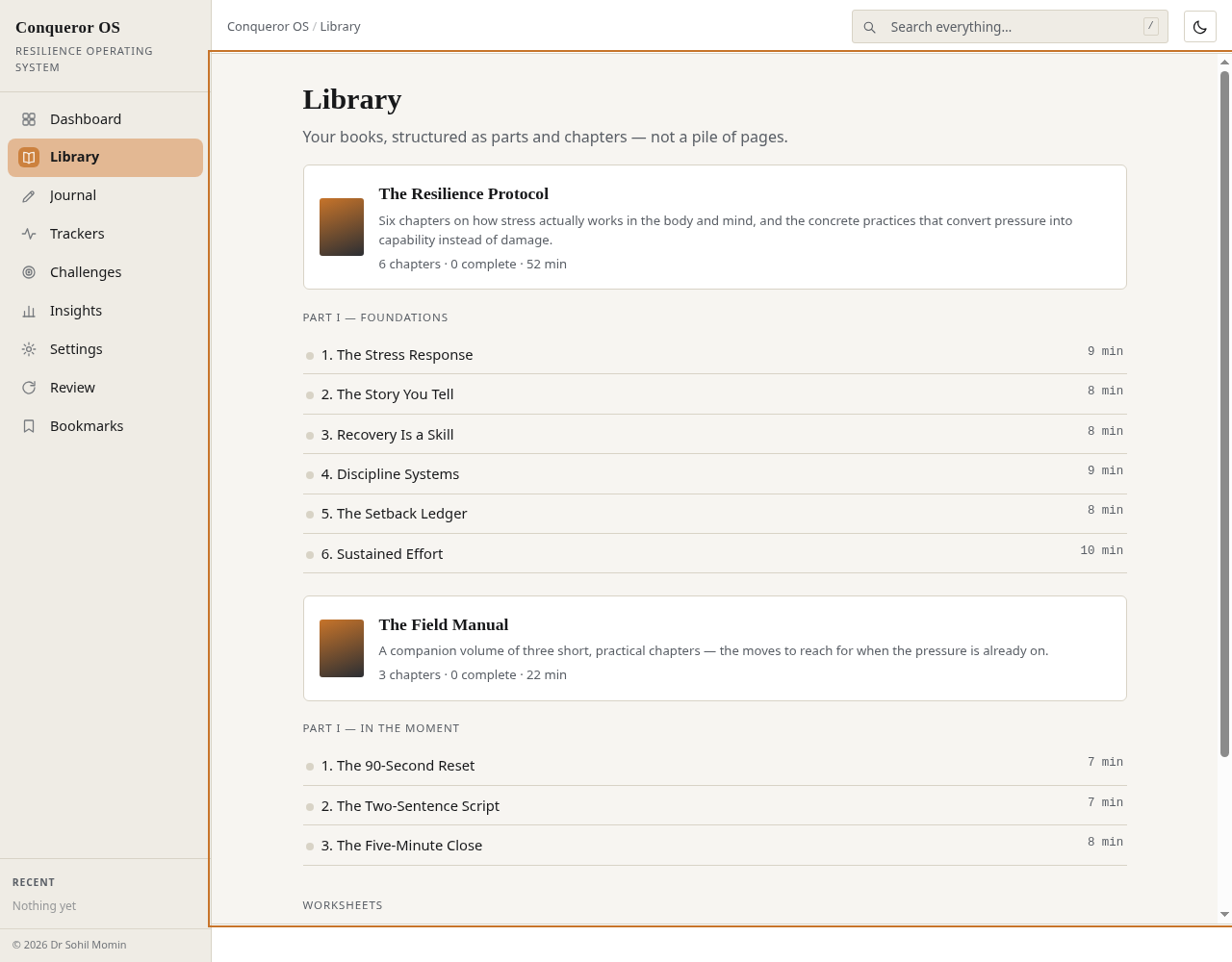
Task: Open The Resilience Protocol book title
Action: 463,193
